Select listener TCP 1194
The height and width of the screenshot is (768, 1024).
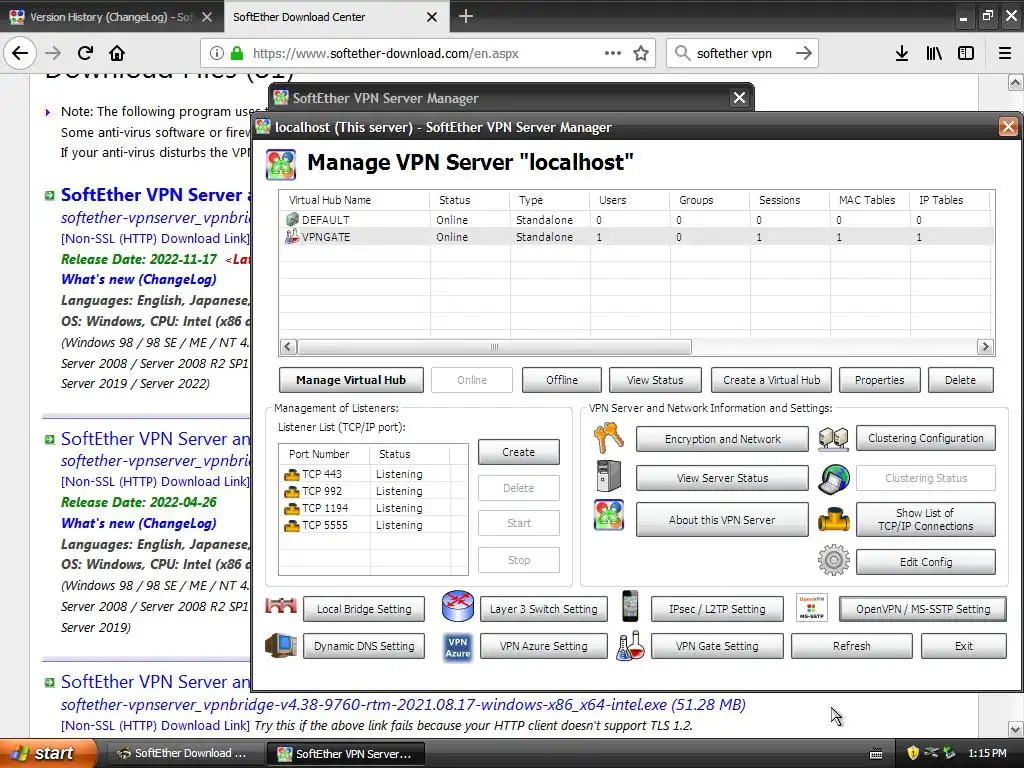(374, 508)
